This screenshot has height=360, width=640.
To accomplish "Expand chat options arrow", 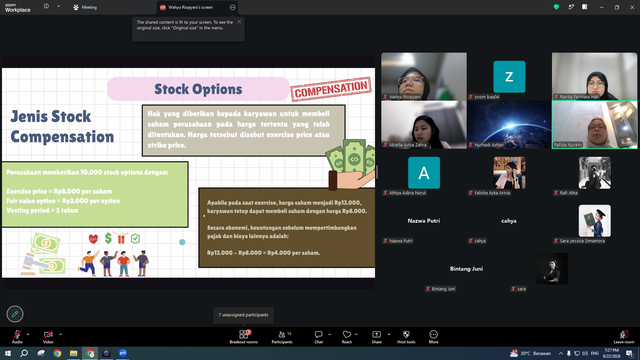I will click(x=329, y=334).
